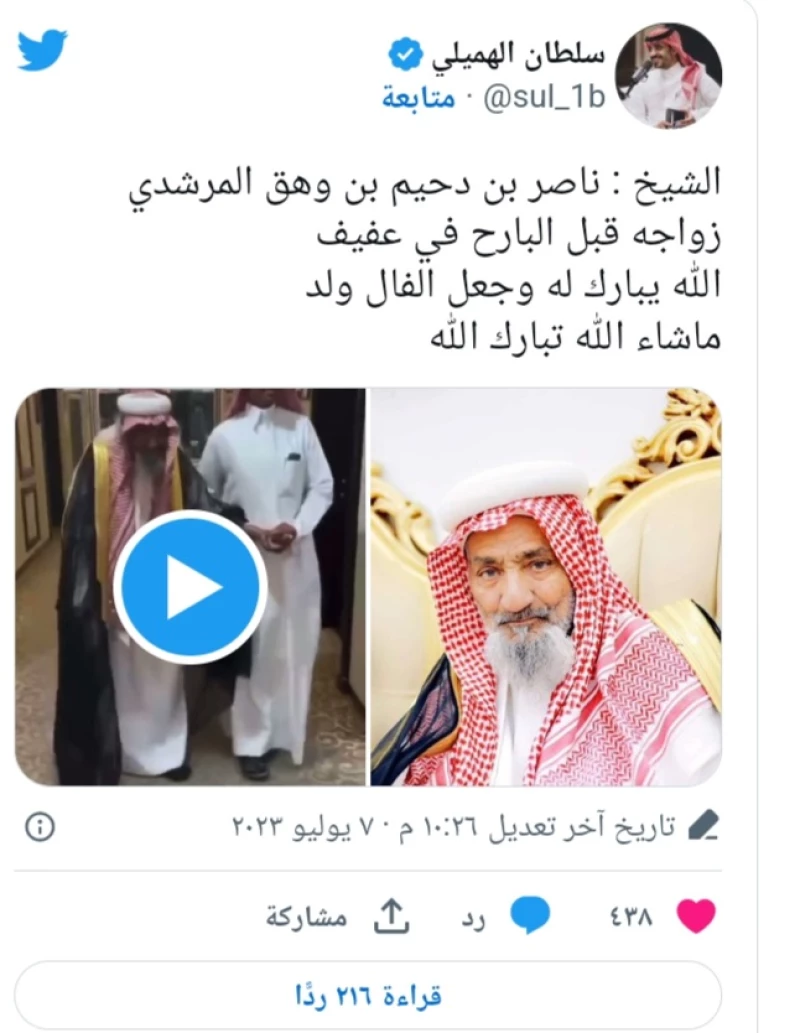Click the blue verified badge

(x=406, y=55)
